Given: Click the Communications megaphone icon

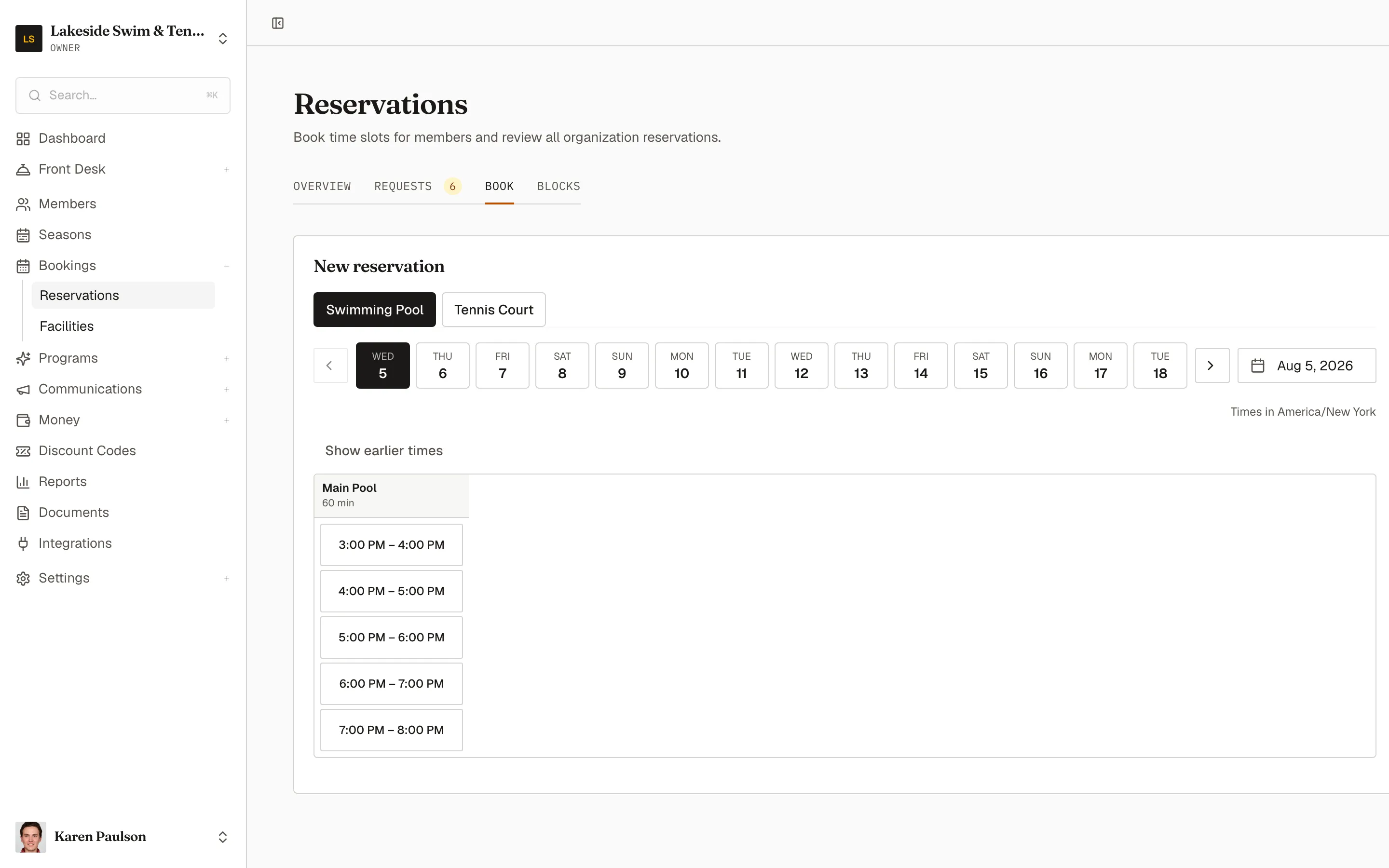Looking at the screenshot, I should point(23,389).
